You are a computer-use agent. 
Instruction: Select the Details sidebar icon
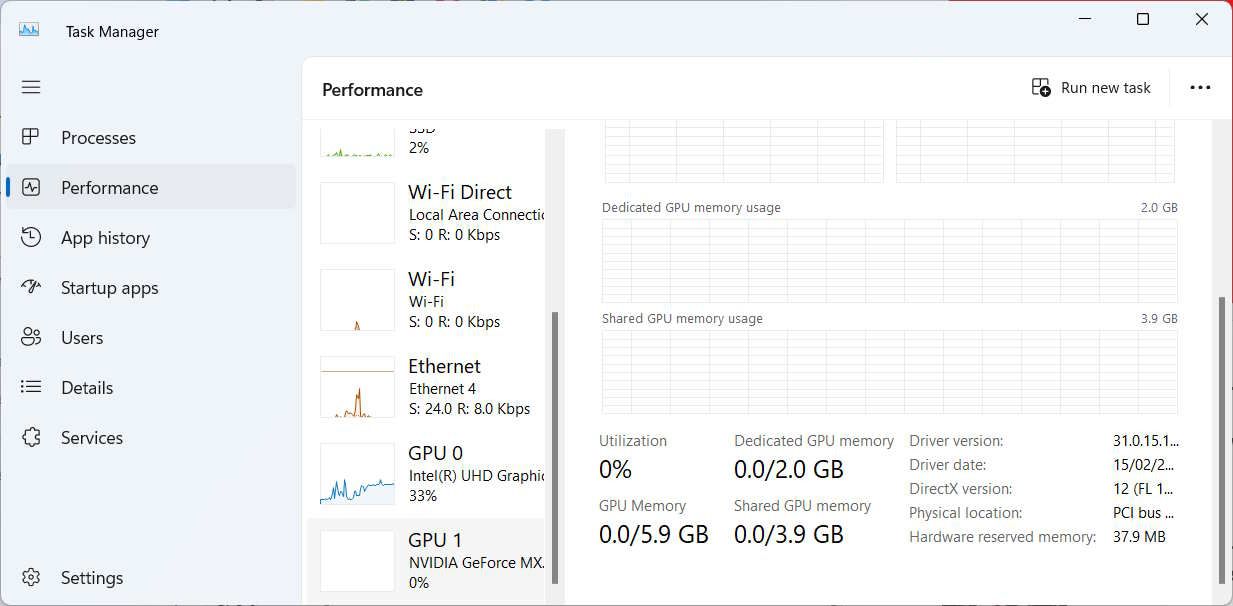click(x=31, y=387)
